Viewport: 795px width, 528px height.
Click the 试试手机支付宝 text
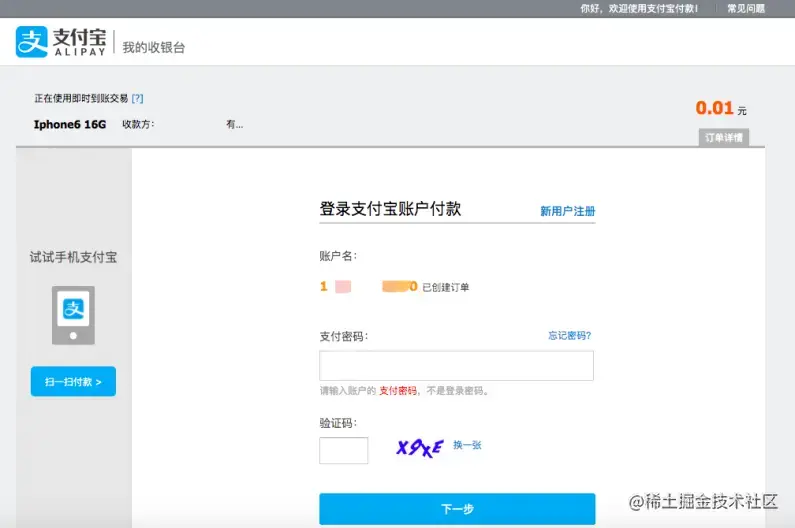coord(74,257)
